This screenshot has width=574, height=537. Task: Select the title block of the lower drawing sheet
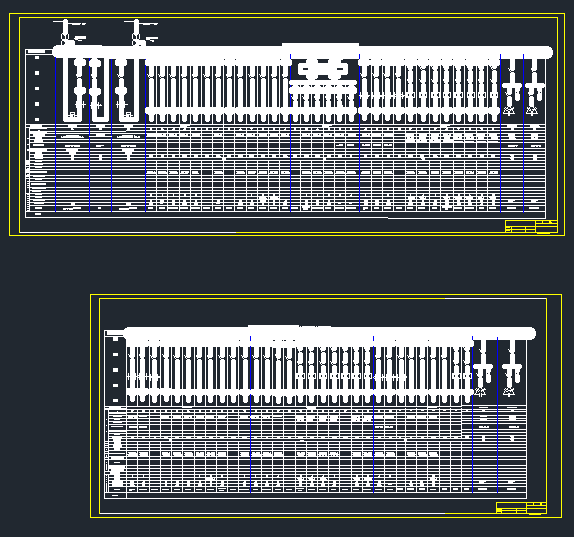pos(521,508)
